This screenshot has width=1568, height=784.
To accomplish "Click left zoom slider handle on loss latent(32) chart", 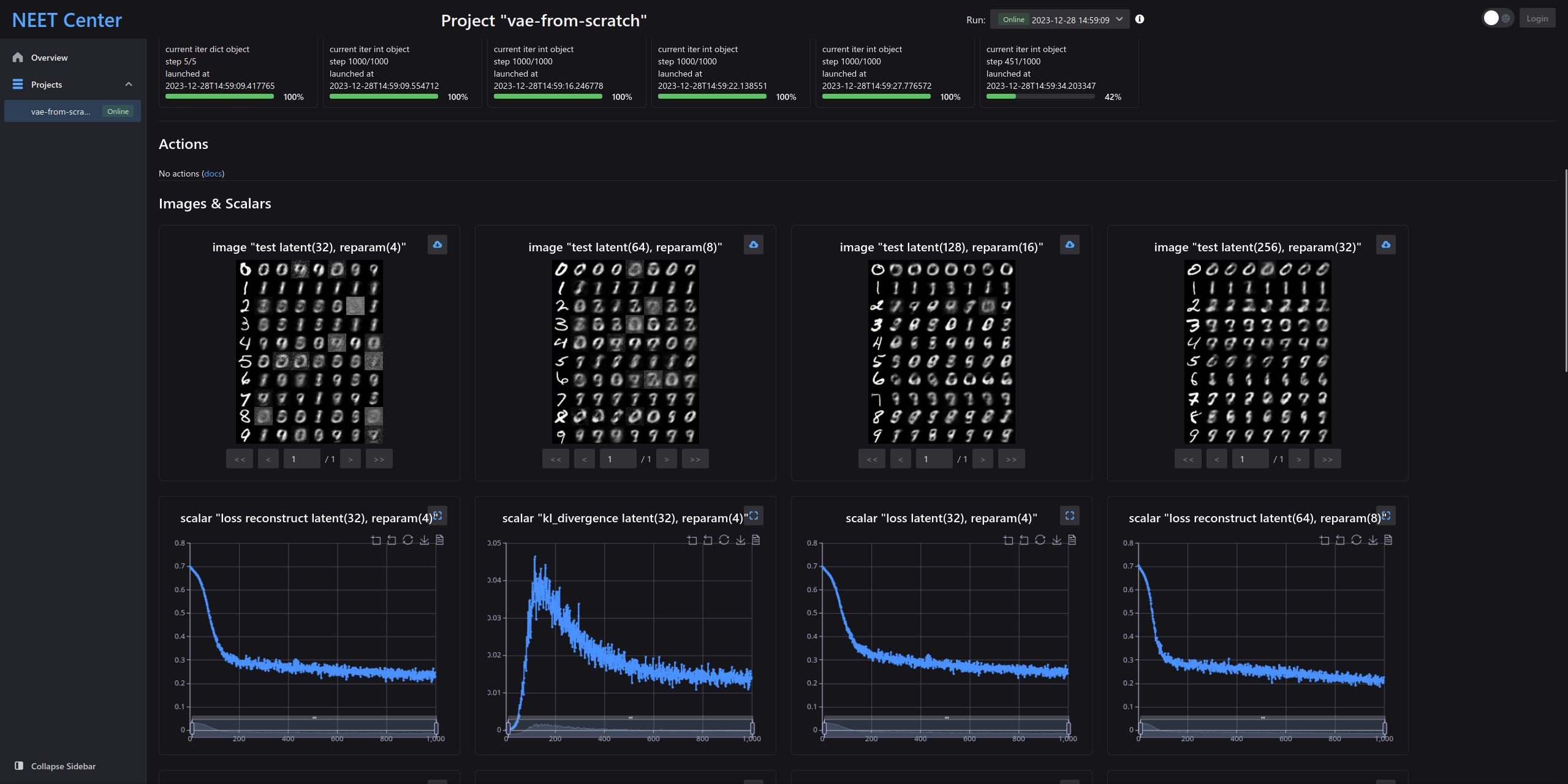I will coord(824,728).
